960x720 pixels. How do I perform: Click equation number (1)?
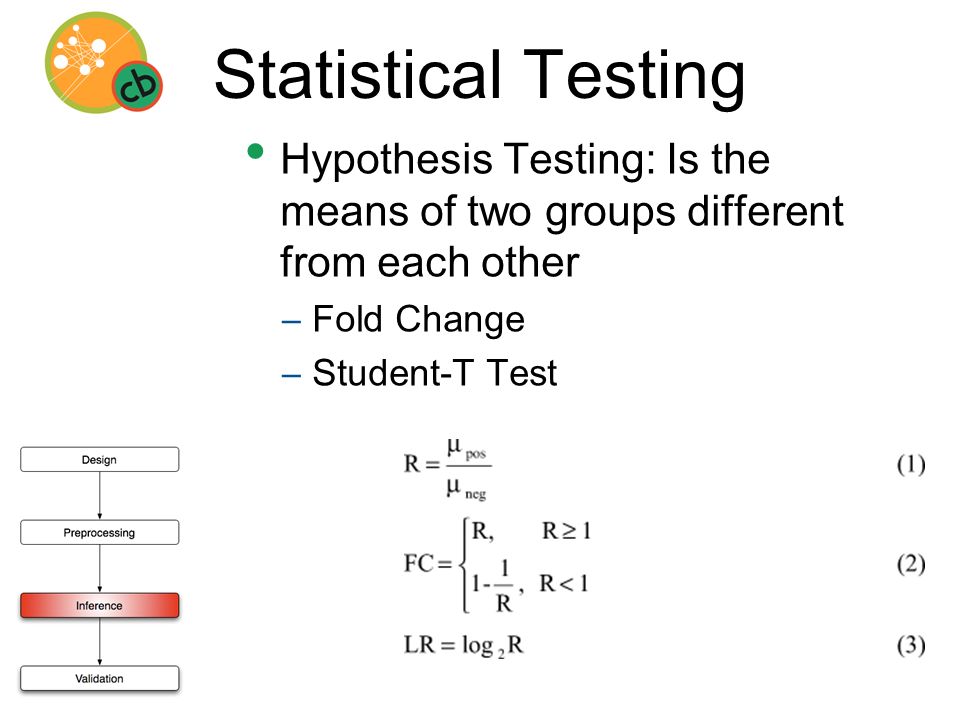(911, 465)
